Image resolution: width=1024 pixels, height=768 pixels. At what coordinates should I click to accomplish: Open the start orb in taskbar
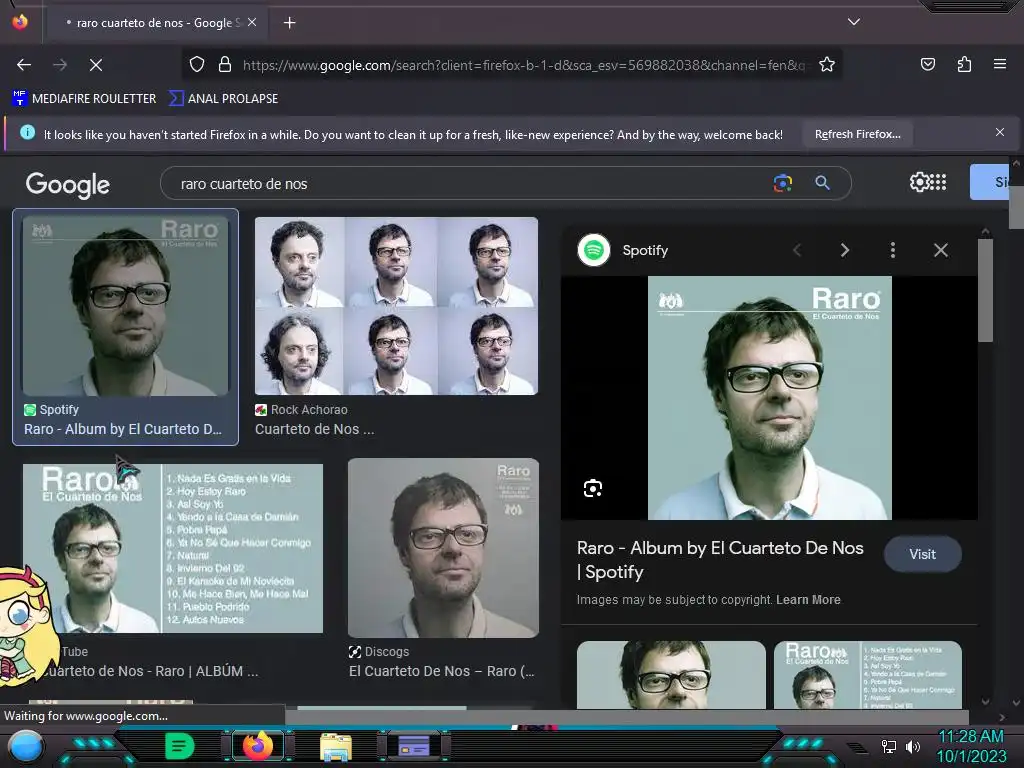point(25,747)
